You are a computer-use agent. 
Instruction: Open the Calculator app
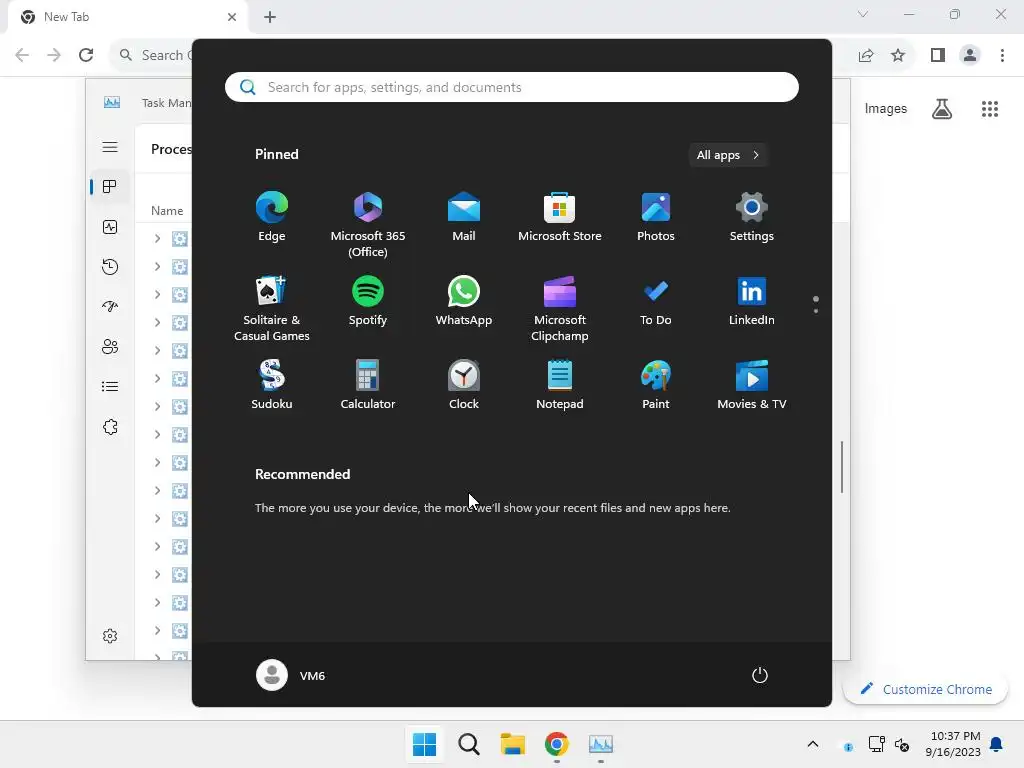pyautogui.click(x=368, y=385)
